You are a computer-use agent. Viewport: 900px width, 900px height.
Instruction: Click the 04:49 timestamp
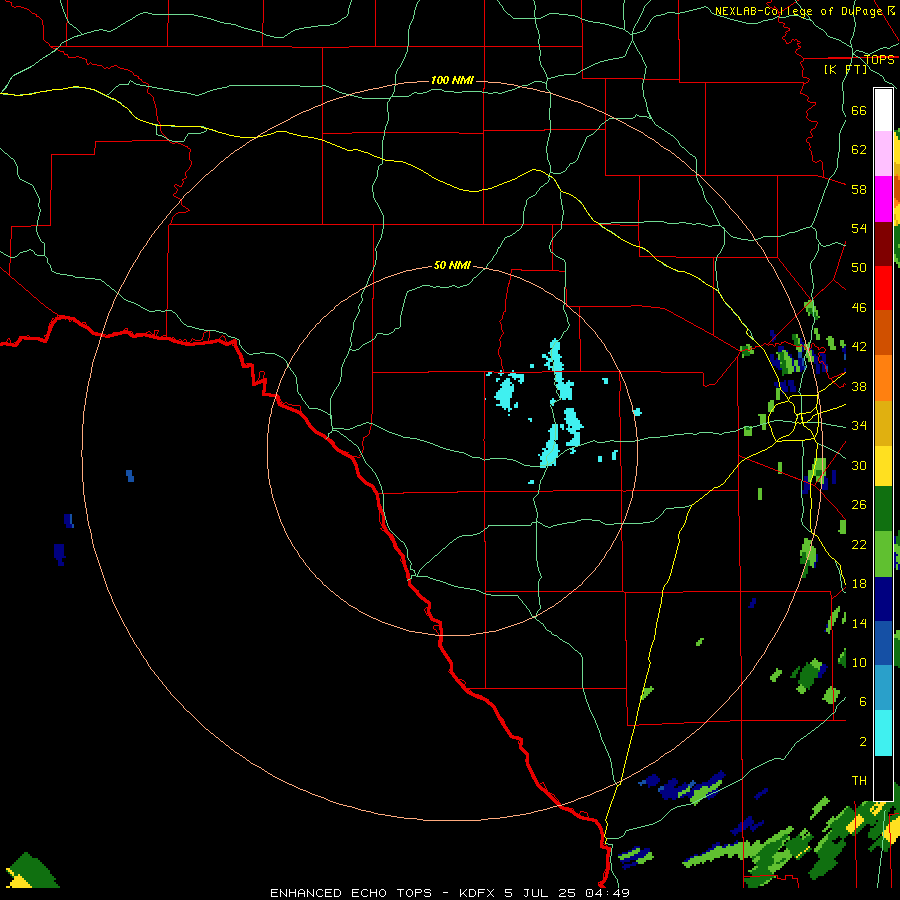607,893
